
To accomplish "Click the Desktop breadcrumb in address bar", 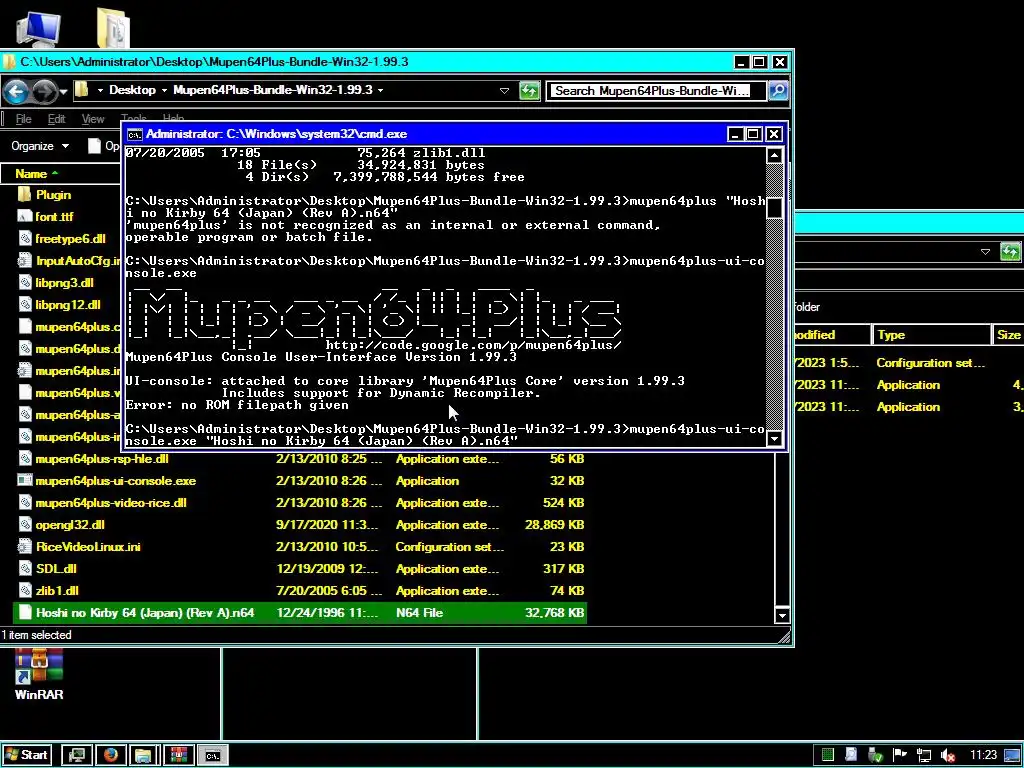I will 132,90.
